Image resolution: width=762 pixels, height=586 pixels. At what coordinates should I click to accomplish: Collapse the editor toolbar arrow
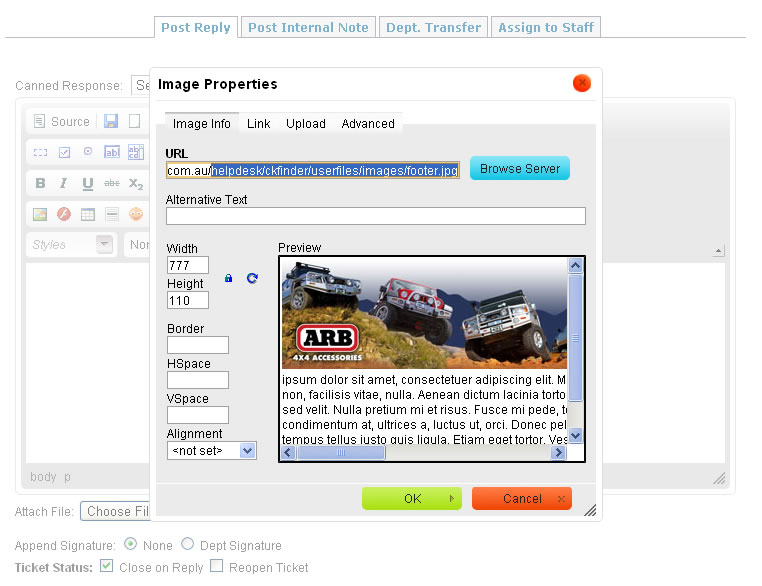[x=718, y=251]
